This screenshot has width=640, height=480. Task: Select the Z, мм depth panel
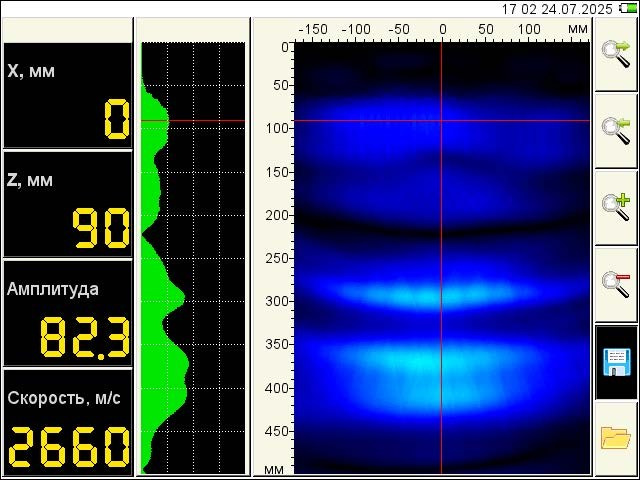coord(67,204)
